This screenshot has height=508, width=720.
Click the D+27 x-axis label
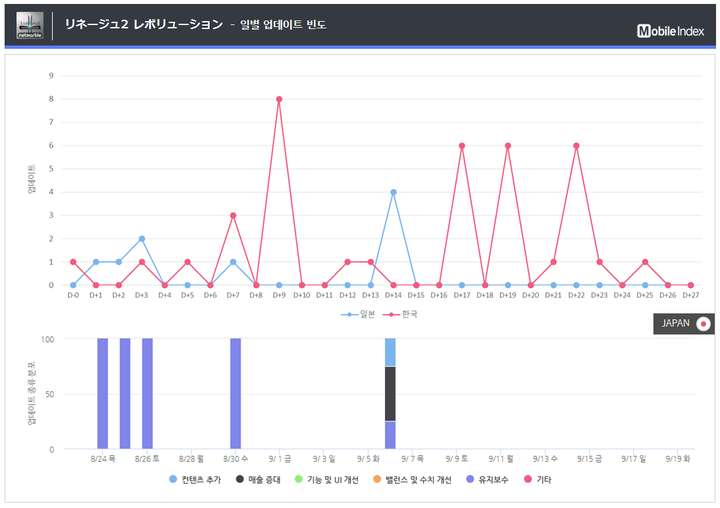click(691, 295)
